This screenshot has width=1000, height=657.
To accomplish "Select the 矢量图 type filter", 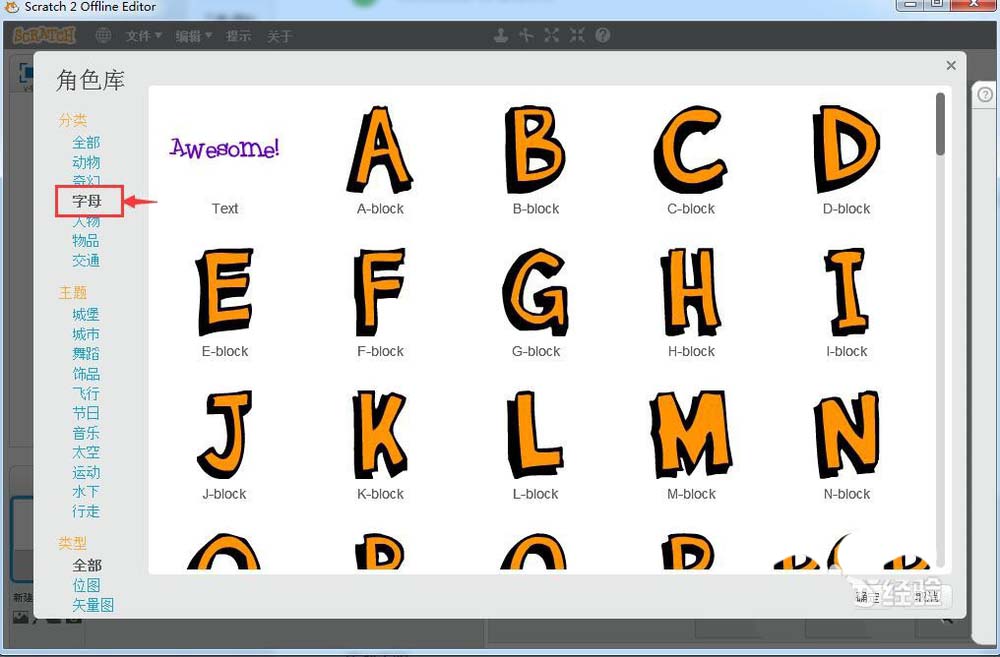I will (x=93, y=604).
